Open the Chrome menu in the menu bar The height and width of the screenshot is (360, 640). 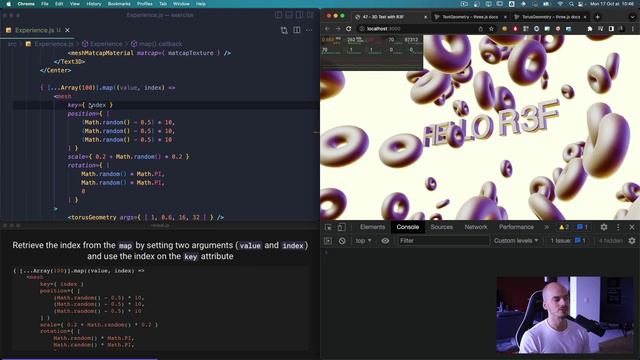(x=26, y=4)
